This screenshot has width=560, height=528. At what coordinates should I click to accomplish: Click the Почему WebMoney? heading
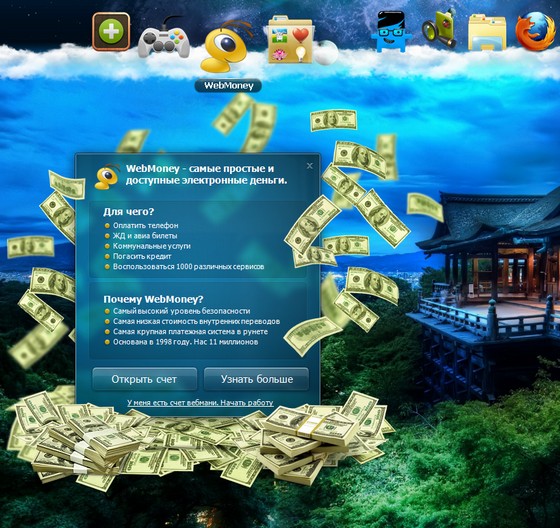pos(153,299)
